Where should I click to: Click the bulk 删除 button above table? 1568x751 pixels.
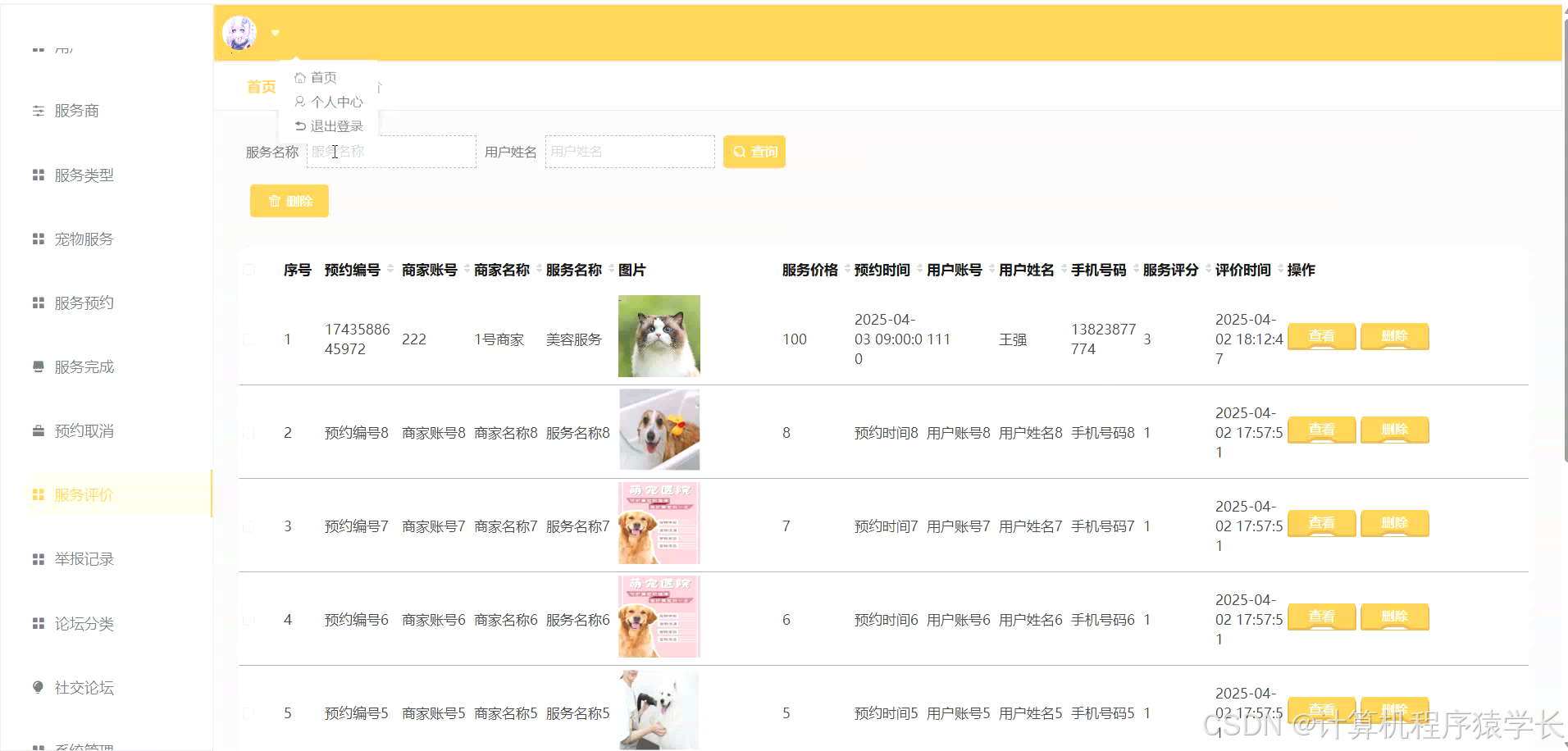pos(289,201)
